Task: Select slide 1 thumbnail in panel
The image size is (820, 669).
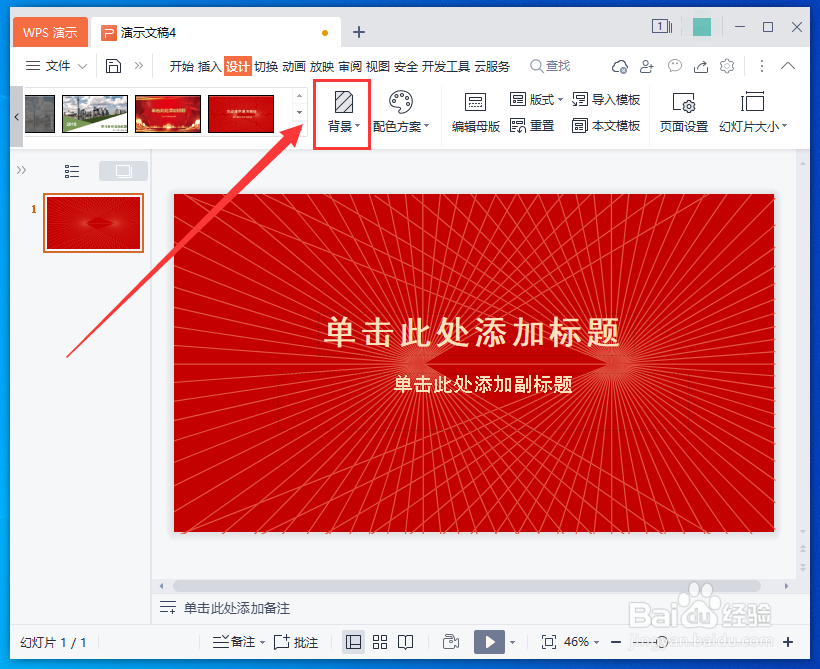Action: point(94,223)
